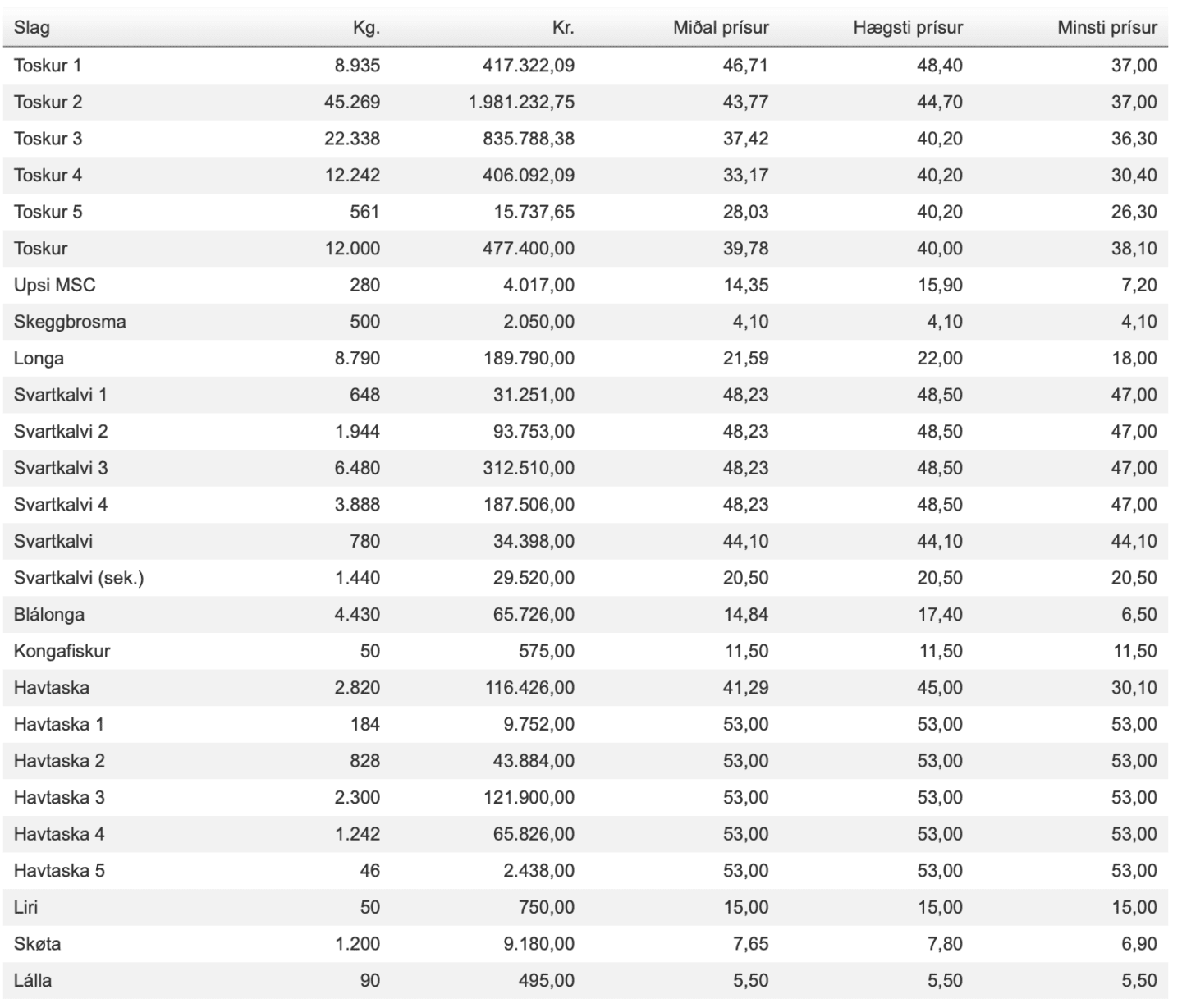Click the Minsti prísur column header
Viewport: 1182px width, 1008px height.
1107,28
